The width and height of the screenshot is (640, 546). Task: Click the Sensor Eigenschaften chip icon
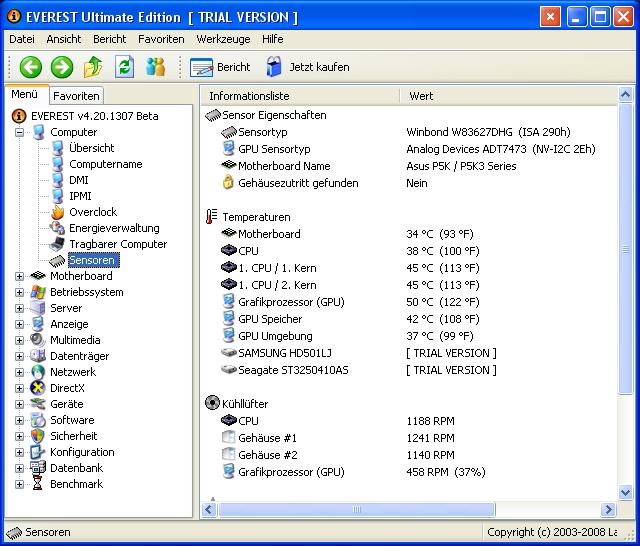(x=212, y=115)
